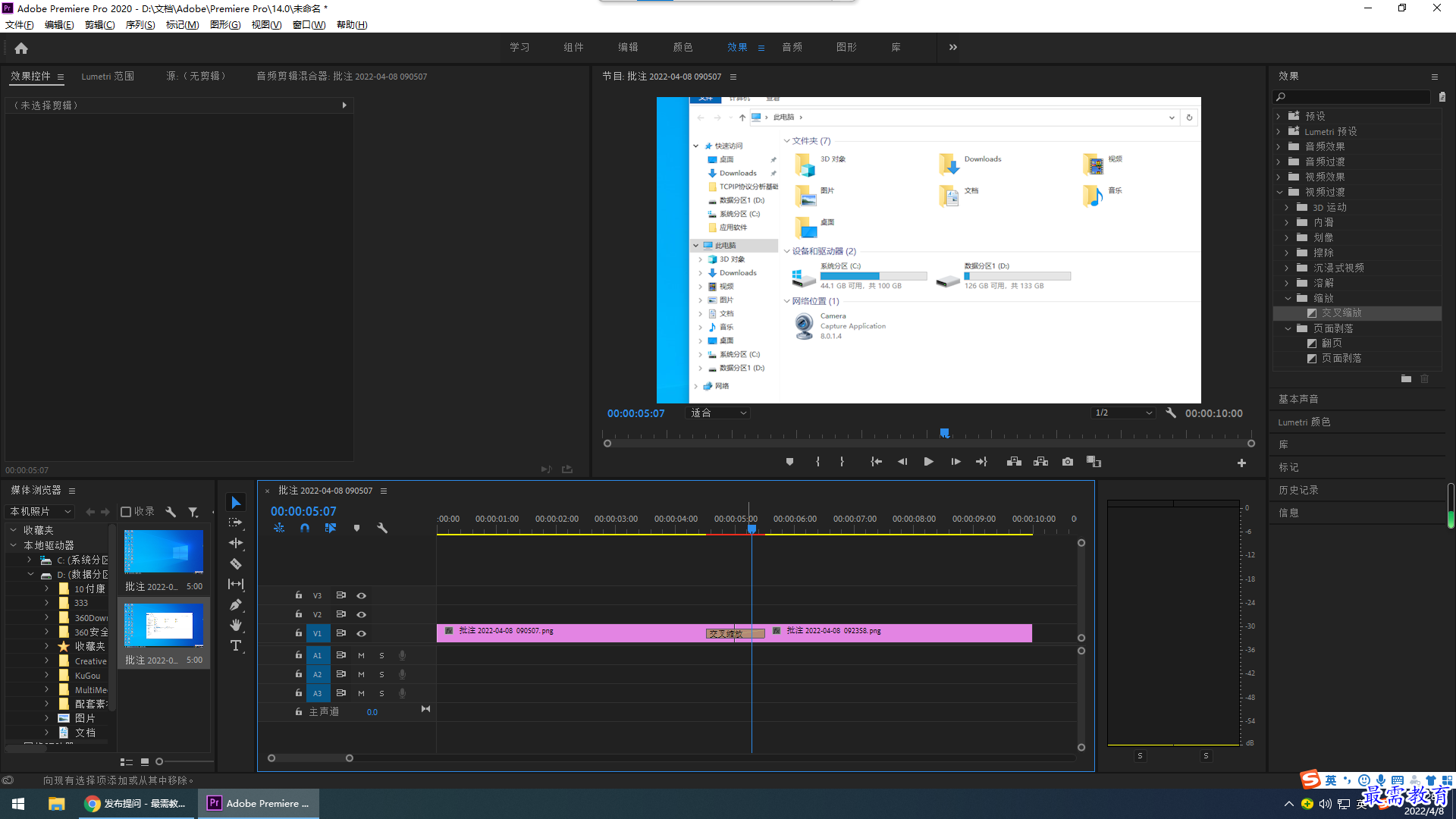Click the Lift button
Viewport: 1456px width, 819px height.
[x=1014, y=462]
